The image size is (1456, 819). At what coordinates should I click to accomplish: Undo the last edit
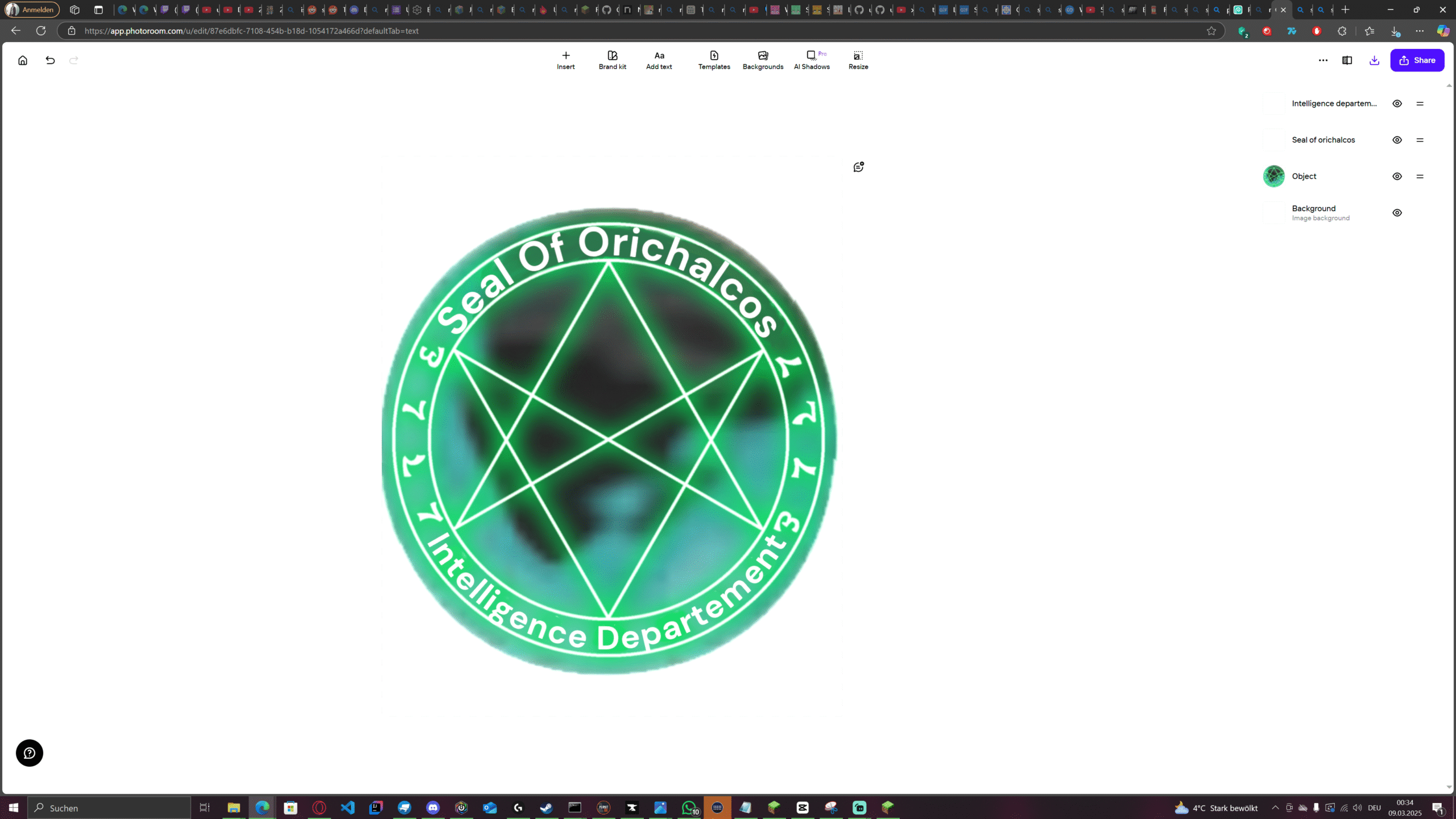(x=50, y=60)
